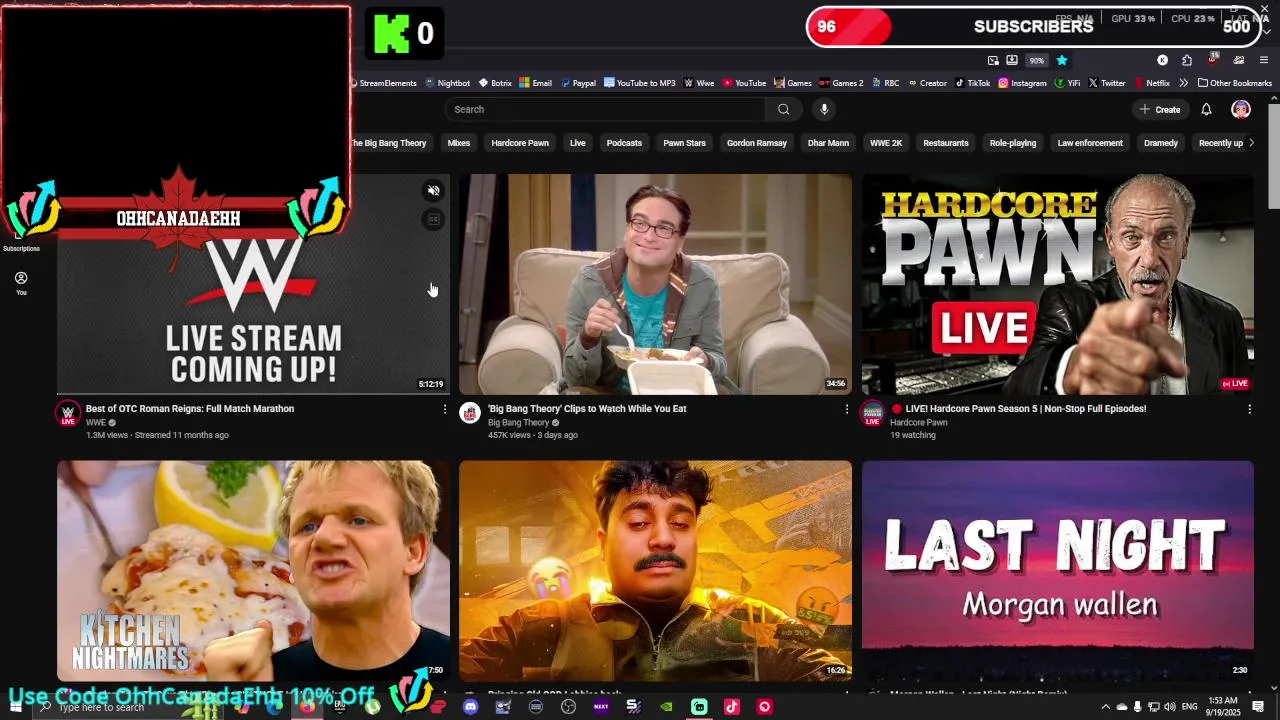
Task: Open YouTube notifications bell
Action: pyautogui.click(x=1206, y=109)
